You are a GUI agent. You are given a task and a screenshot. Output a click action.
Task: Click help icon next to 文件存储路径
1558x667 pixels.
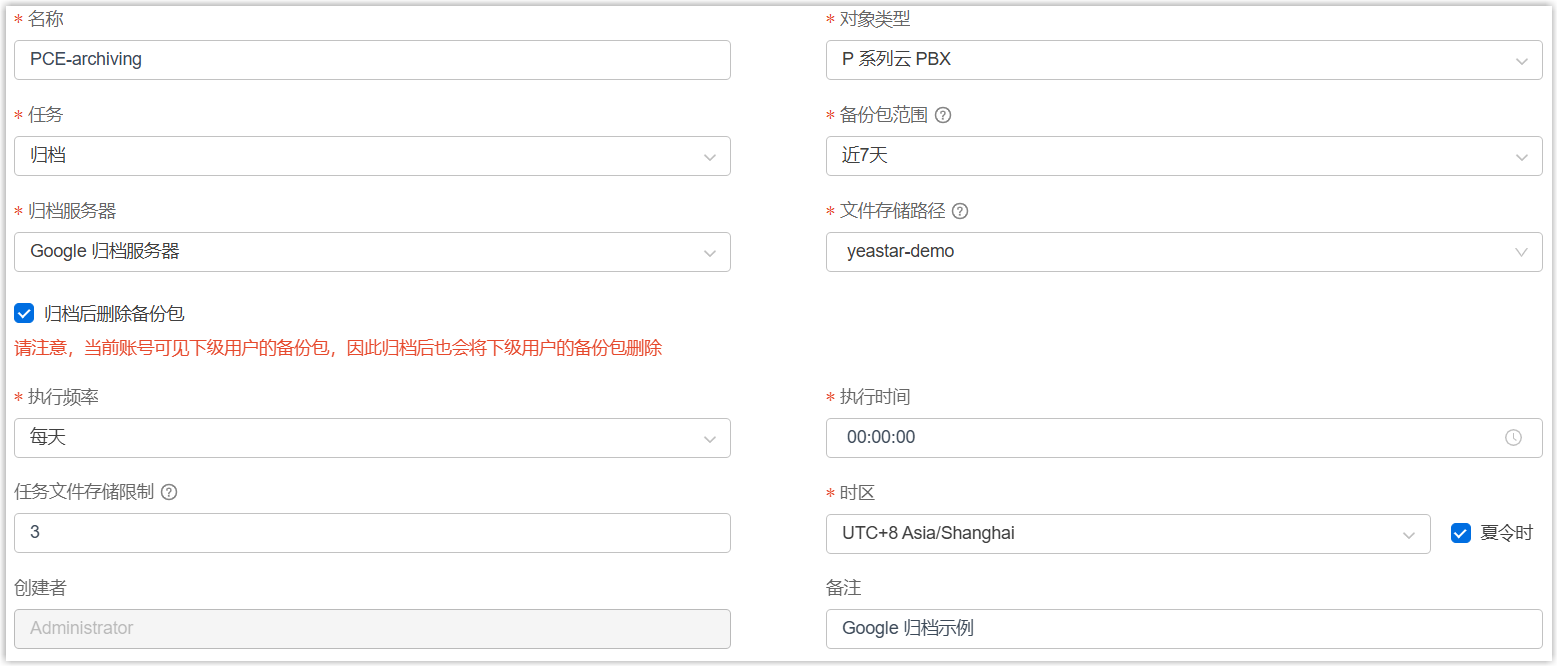click(960, 211)
